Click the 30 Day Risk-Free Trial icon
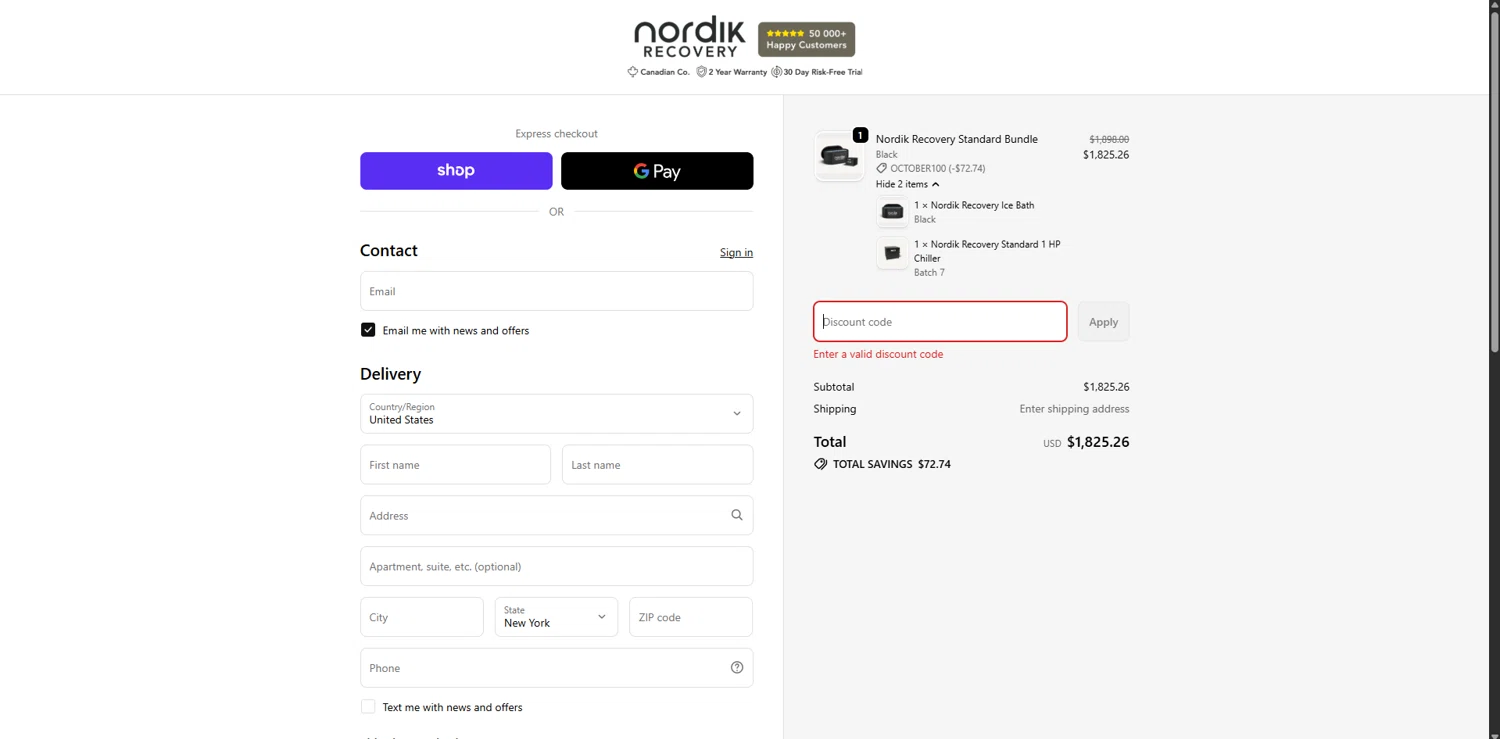This screenshot has height=739, width=1500. (x=776, y=72)
